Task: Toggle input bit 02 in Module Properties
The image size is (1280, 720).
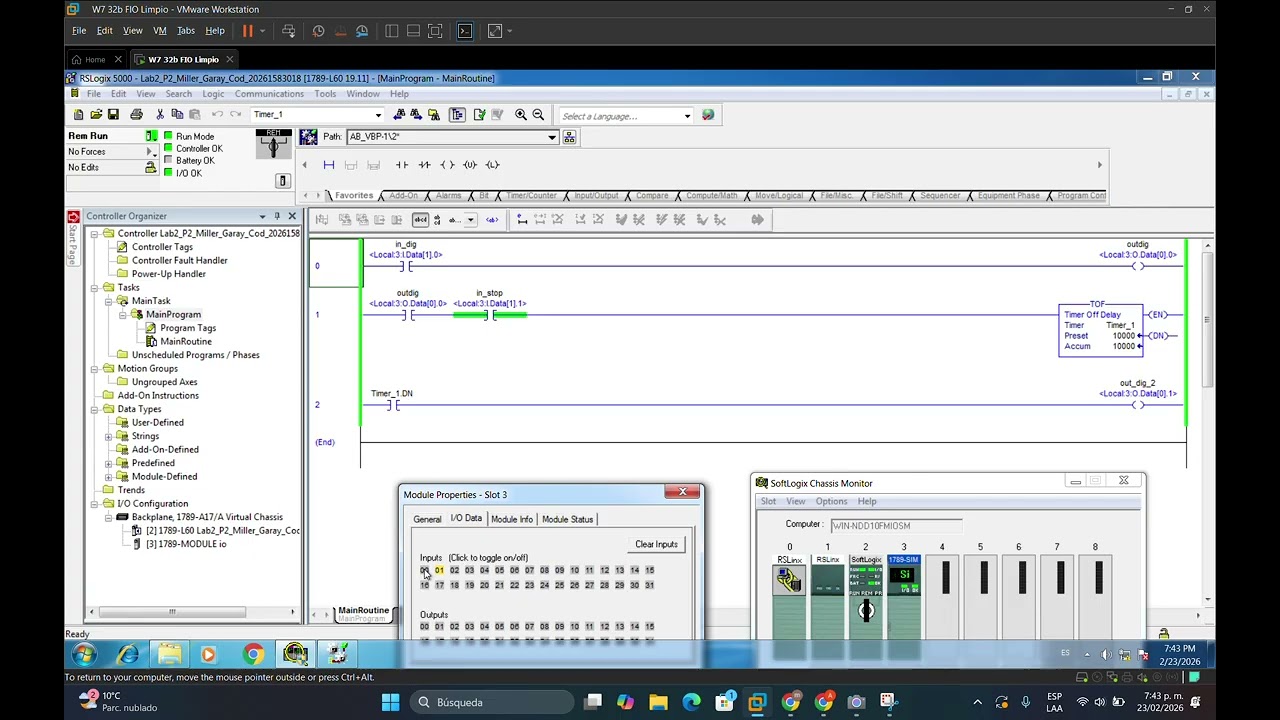Action: 454,570
